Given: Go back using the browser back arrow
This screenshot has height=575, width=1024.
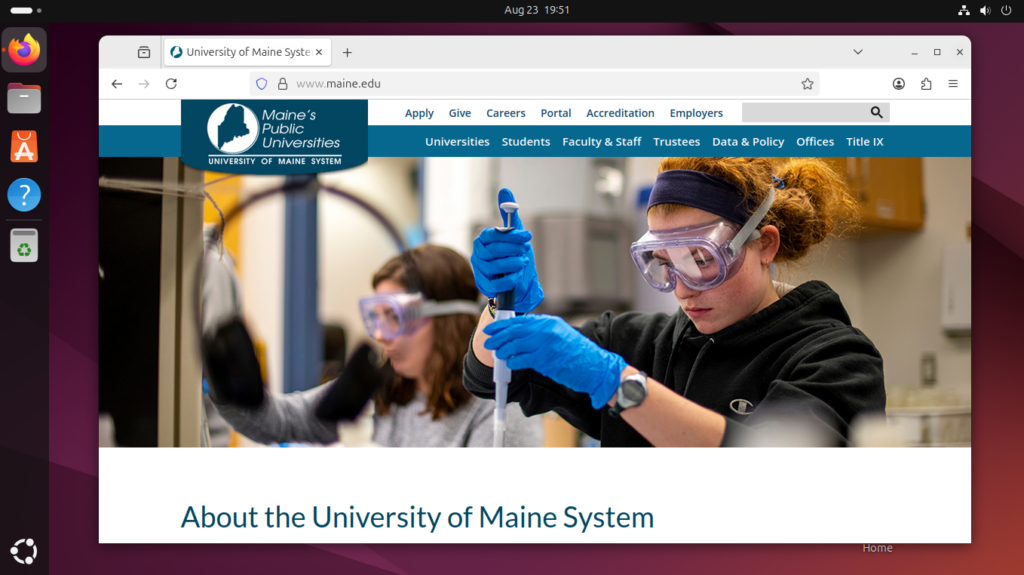Looking at the screenshot, I should pos(117,84).
